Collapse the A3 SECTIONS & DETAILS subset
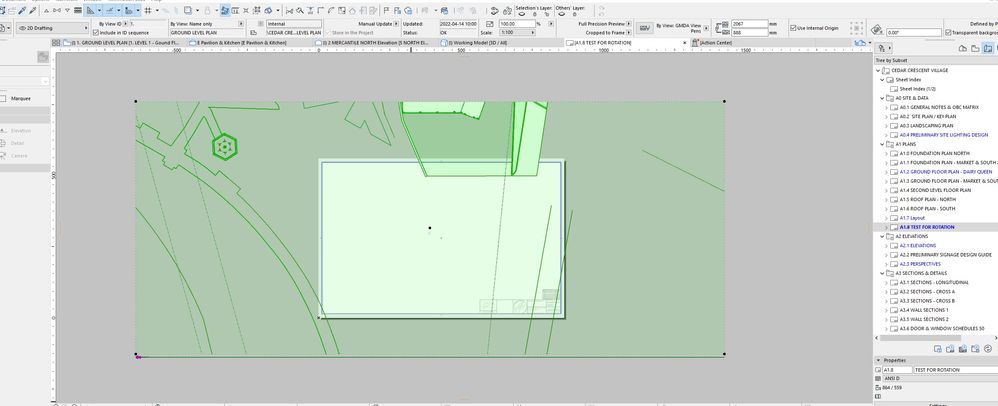The image size is (998, 406). pyautogui.click(x=882, y=273)
